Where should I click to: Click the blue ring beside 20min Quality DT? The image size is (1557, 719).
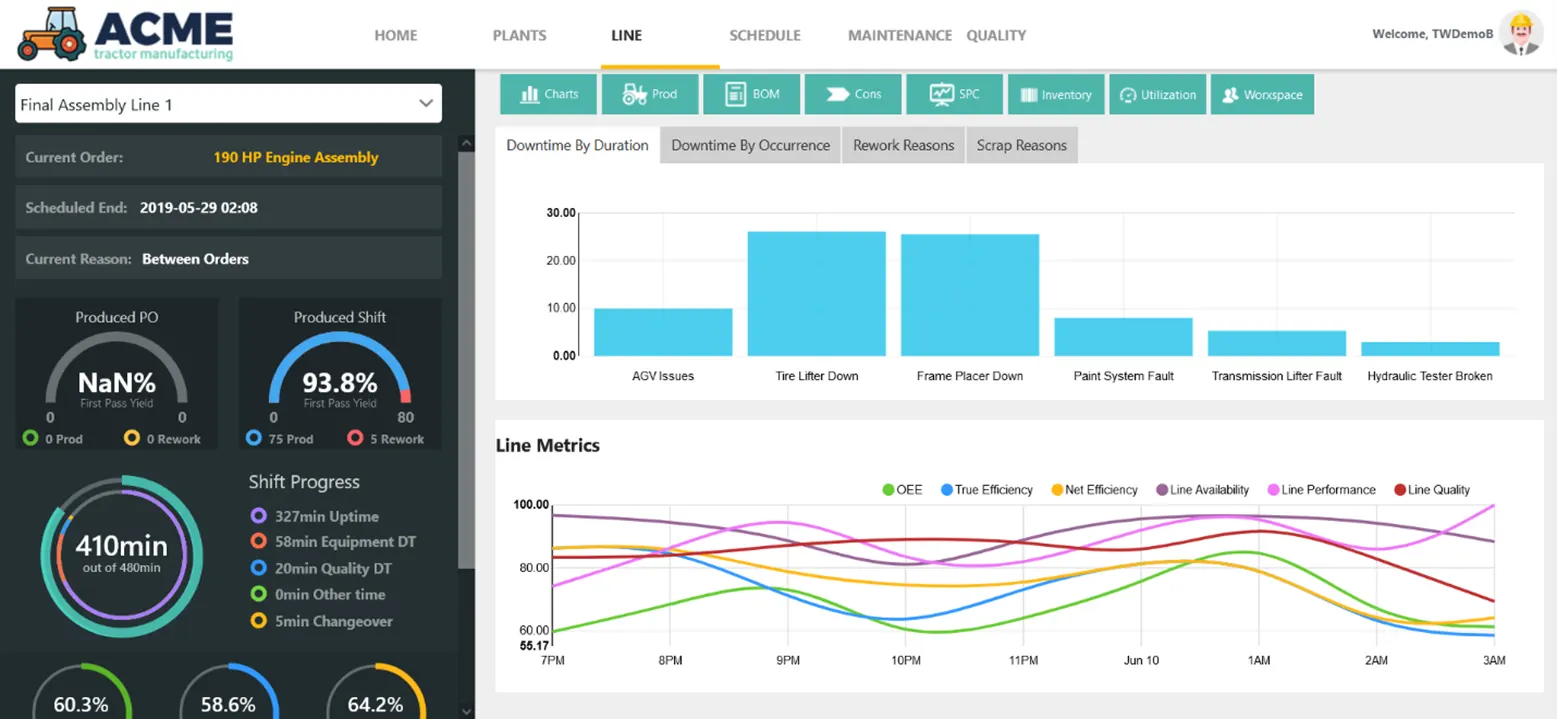coord(258,568)
